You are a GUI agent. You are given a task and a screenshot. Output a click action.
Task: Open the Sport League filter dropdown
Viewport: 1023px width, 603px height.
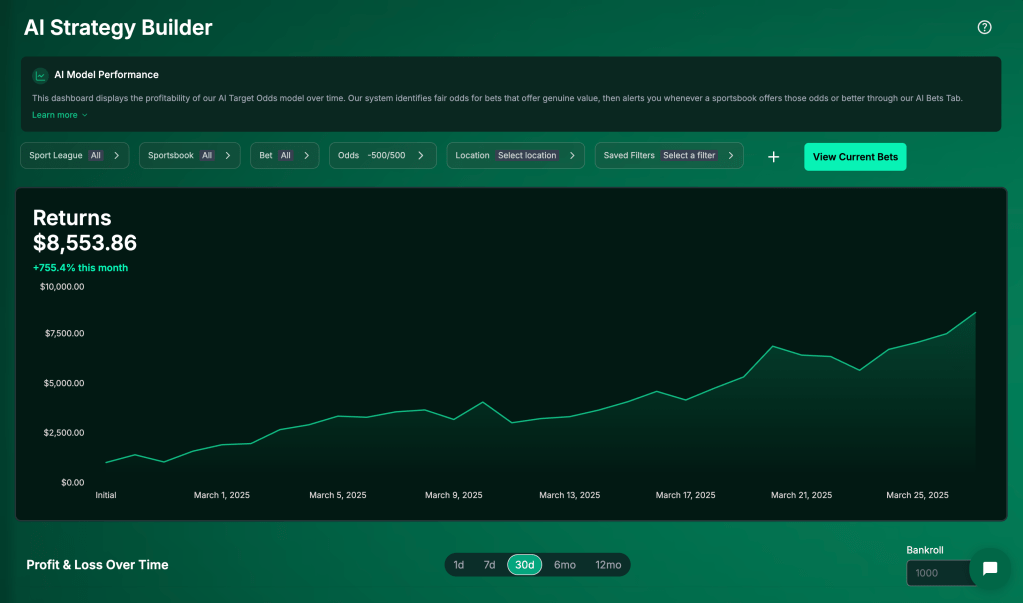point(75,156)
